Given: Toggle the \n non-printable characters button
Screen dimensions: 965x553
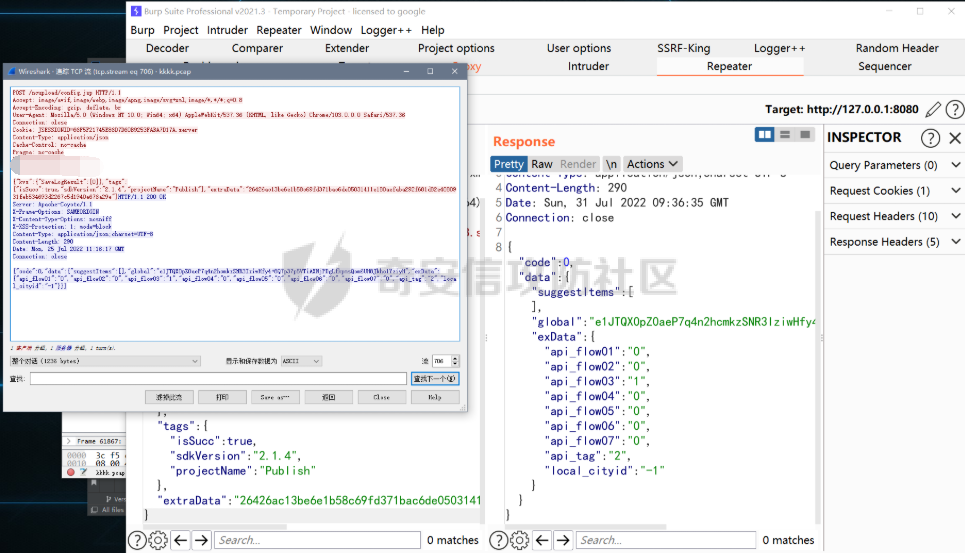Looking at the screenshot, I should (x=611, y=164).
